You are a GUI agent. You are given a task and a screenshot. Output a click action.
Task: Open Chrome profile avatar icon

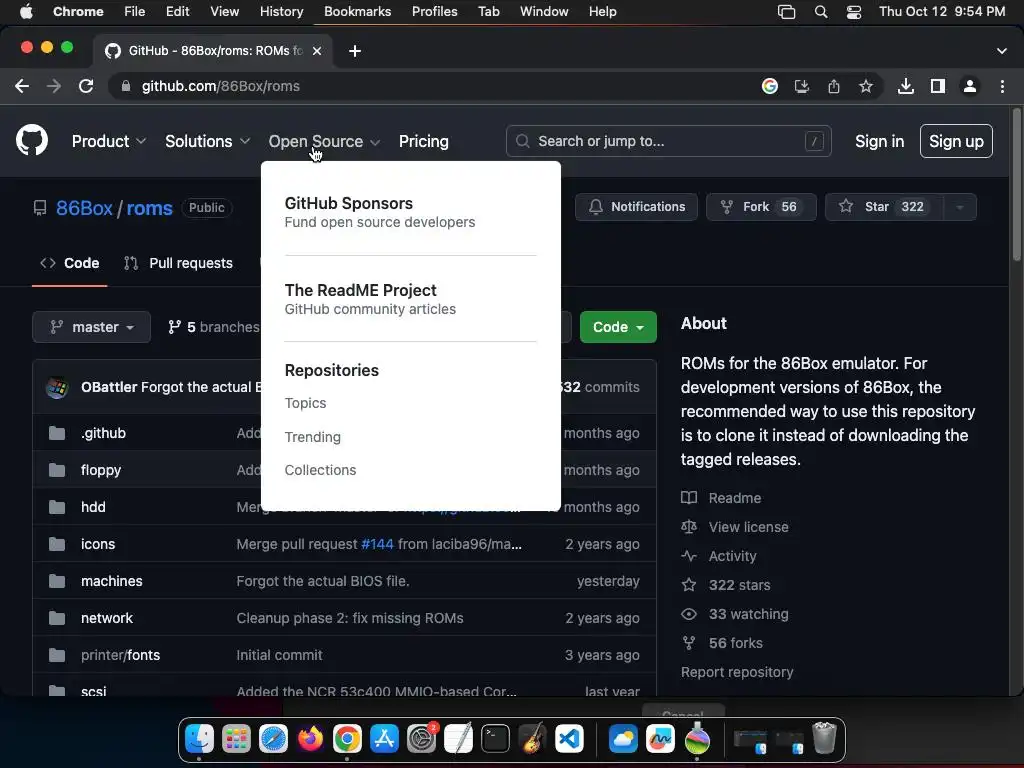point(970,86)
